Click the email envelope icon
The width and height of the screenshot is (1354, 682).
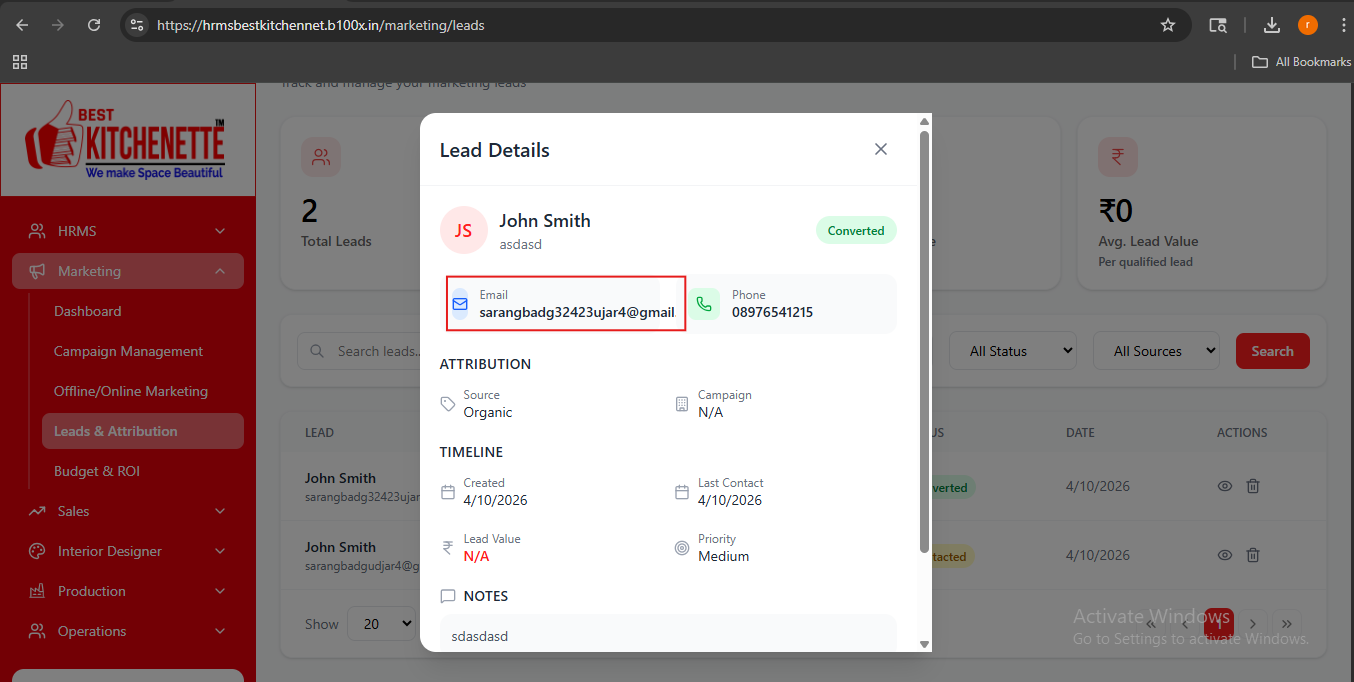[460, 304]
